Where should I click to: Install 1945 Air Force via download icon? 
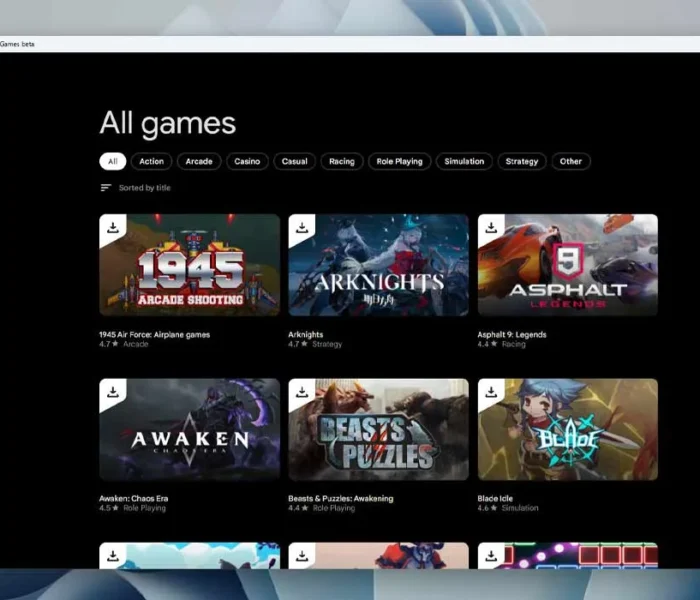click(x=113, y=227)
